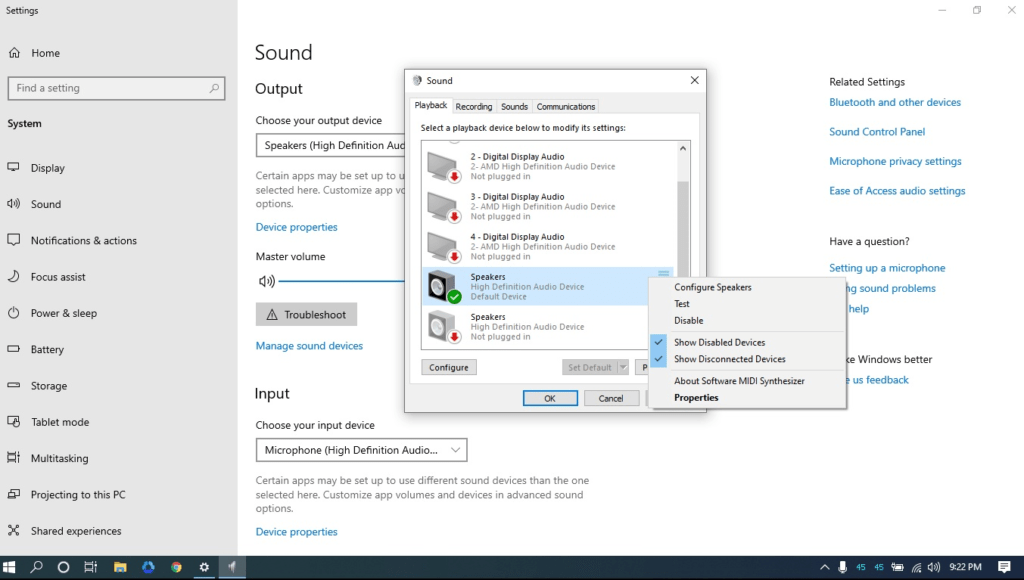Click the volume speaker icon in the taskbar
This screenshot has height=580, width=1024.
(x=934, y=566)
